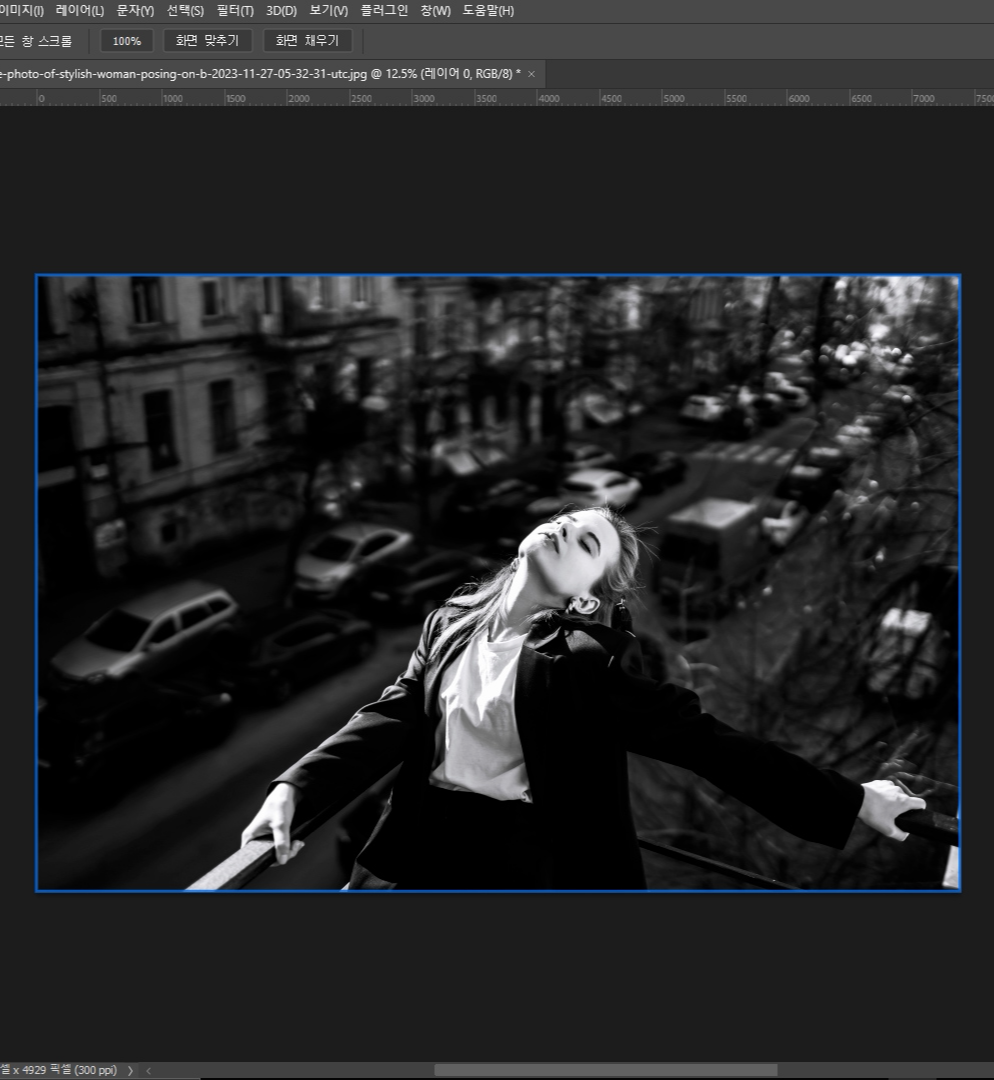Open the 창(W) menu

pyautogui.click(x=435, y=10)
